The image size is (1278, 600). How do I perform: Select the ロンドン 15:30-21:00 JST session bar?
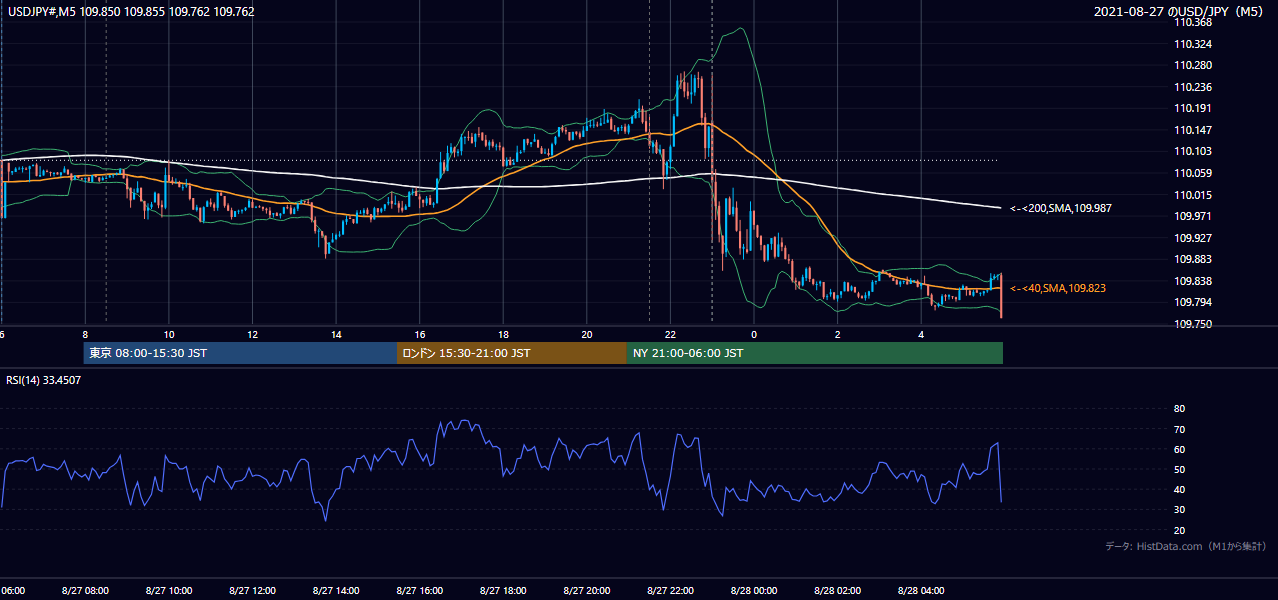[512, 353]
